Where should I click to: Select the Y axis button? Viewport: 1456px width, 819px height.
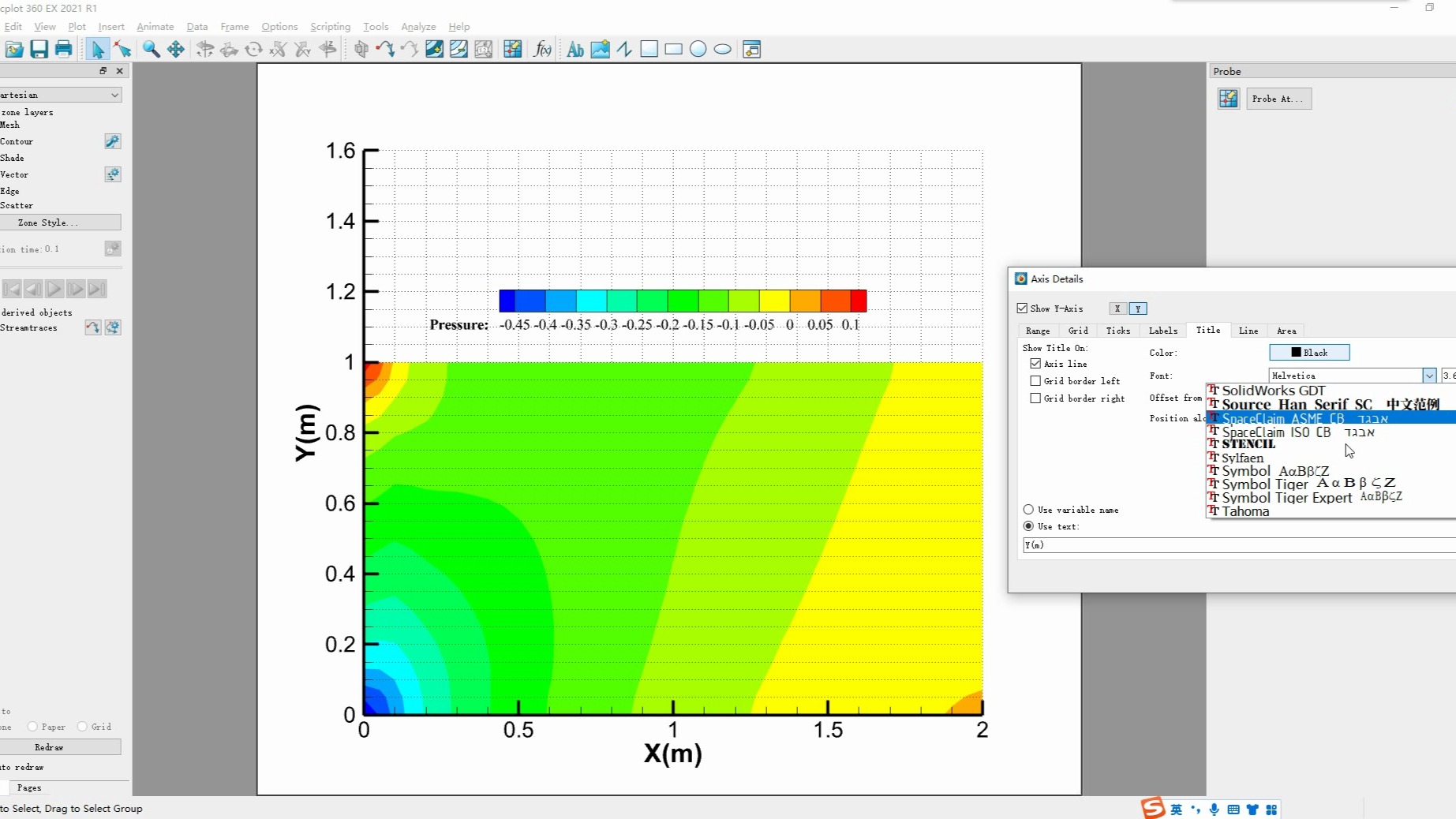point(1138,309)
